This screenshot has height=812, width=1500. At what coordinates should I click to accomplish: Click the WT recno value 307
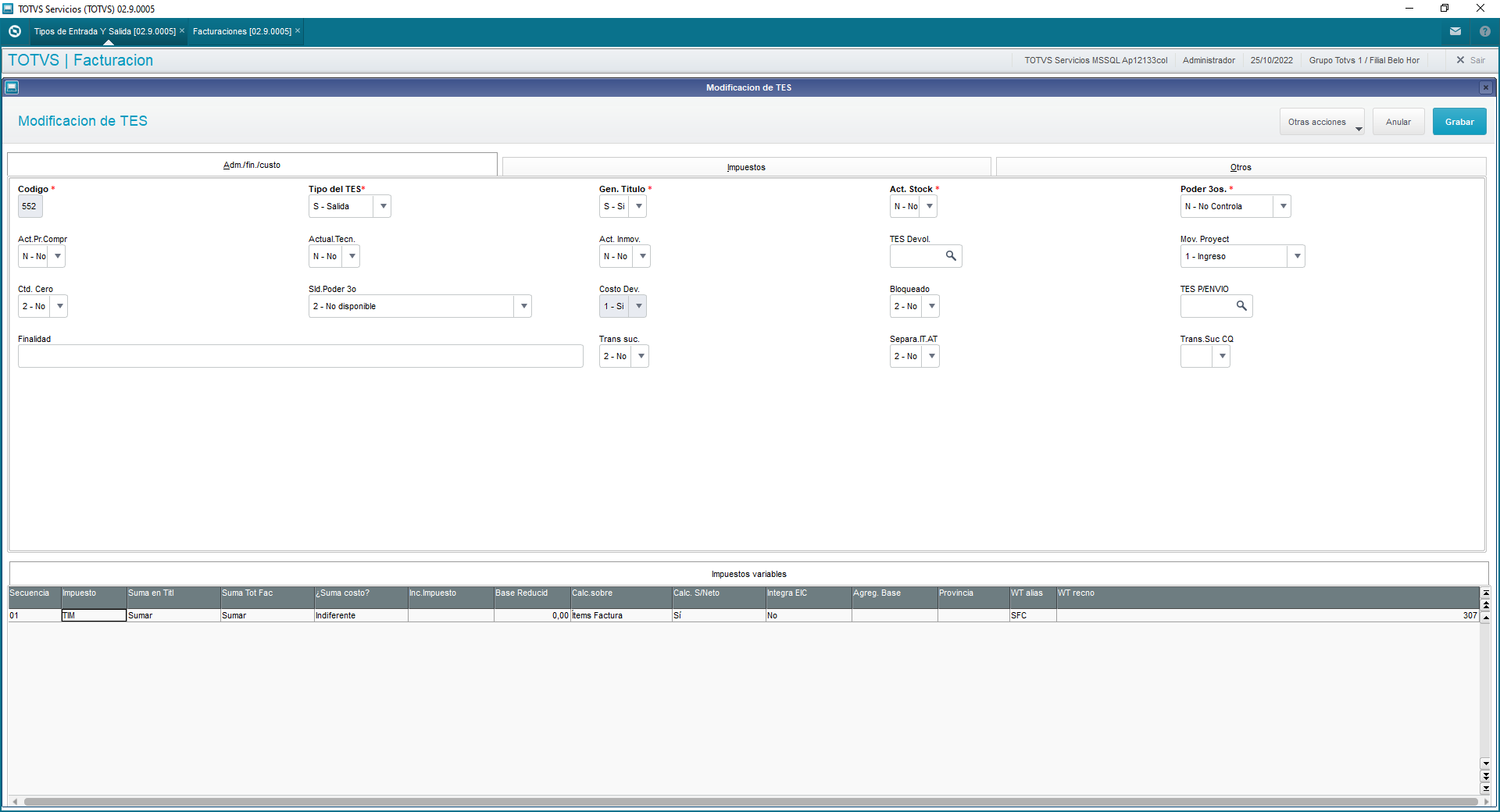(x=1470, y=615)
